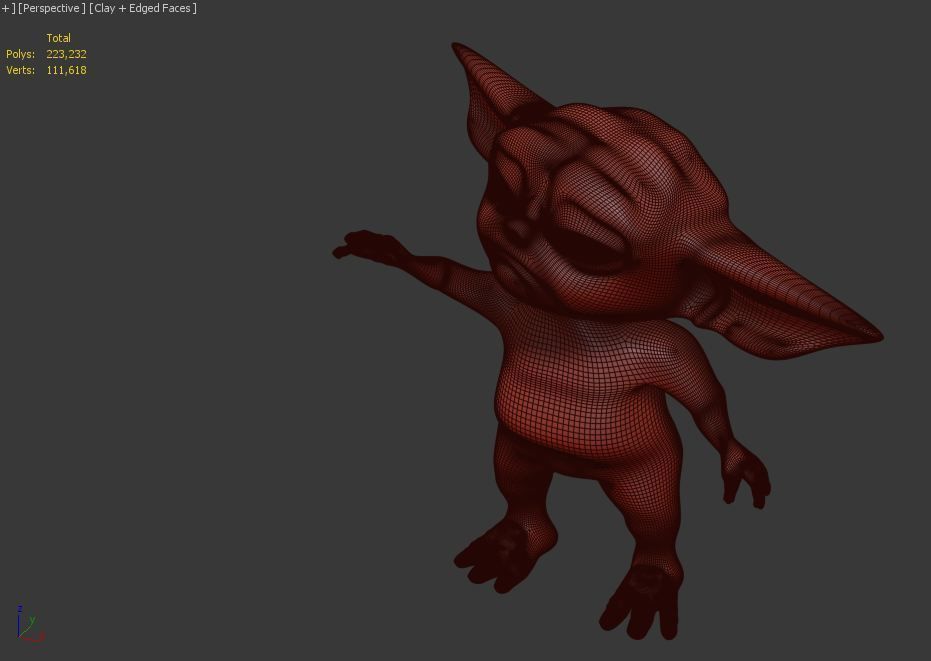Image resolution: width=931 pixels, height=661 pixels.
Task: Open the [Clay + Edged Faces] shading menu
Action: point(142,8)
